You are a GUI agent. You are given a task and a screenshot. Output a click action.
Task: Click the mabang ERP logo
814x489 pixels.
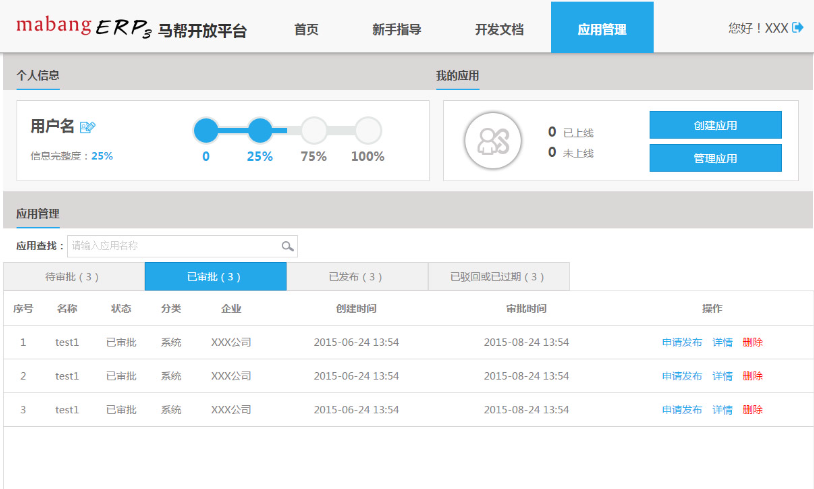click(x=130, y=28)
